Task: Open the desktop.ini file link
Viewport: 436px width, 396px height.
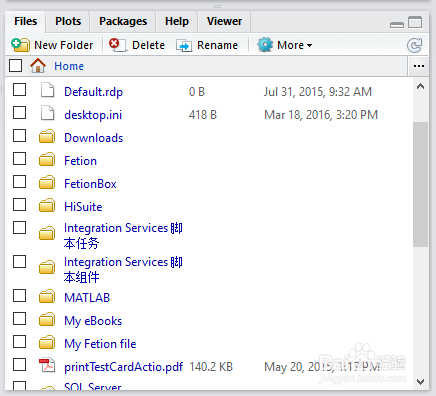Action: tap(93, 115)
